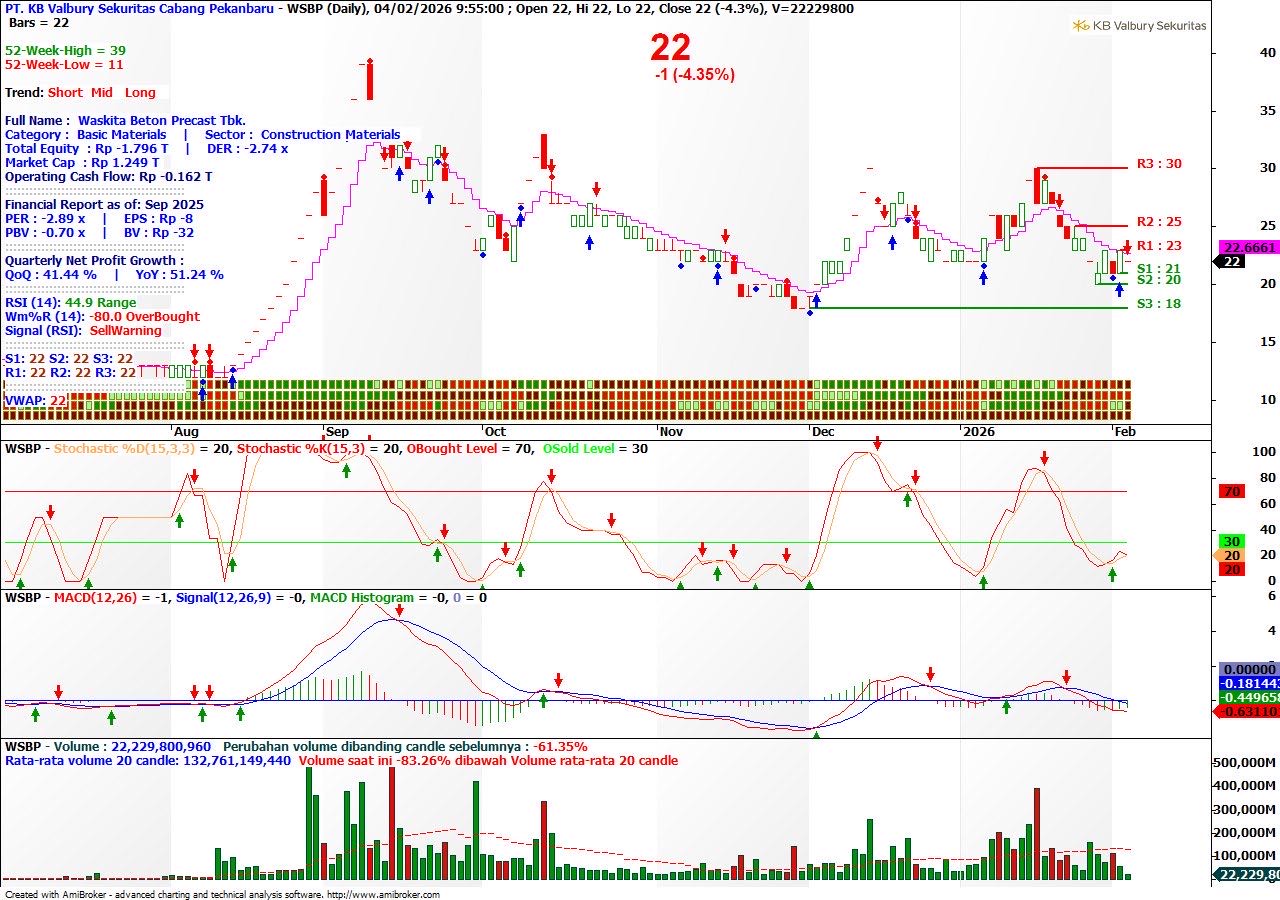
Task: Select the "SellWarning" RSI signal text
Action: click(125, 330)
